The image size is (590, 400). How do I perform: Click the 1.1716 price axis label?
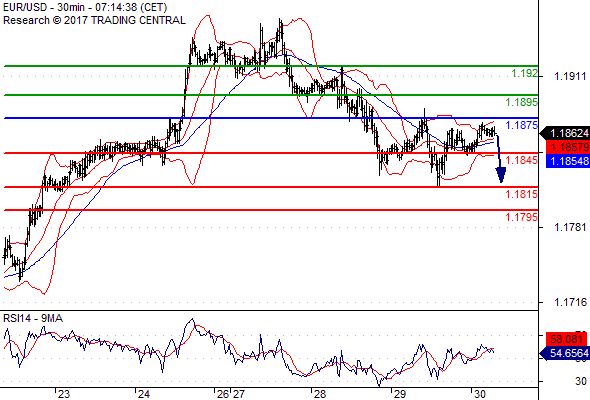point(570,302)
